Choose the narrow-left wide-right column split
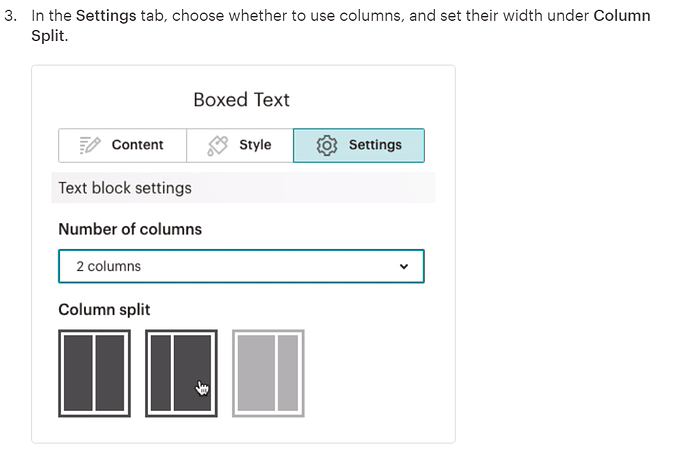690x464 pixels. [181, 373]
